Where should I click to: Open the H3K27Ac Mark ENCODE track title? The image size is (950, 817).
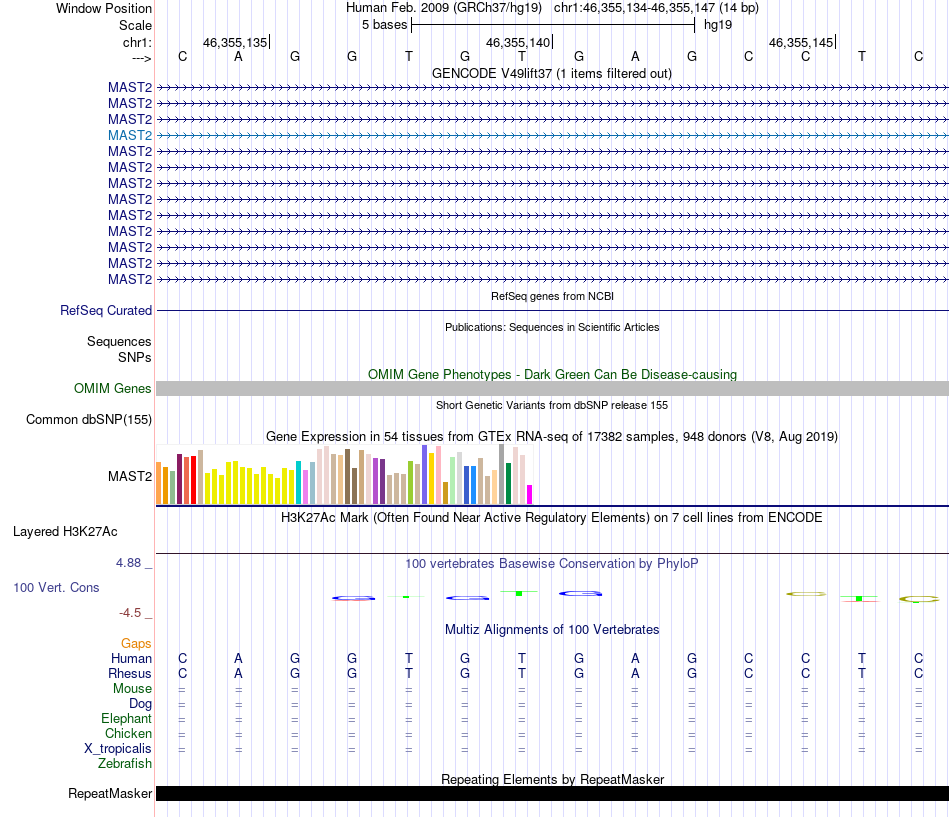(x=552, y=518)
